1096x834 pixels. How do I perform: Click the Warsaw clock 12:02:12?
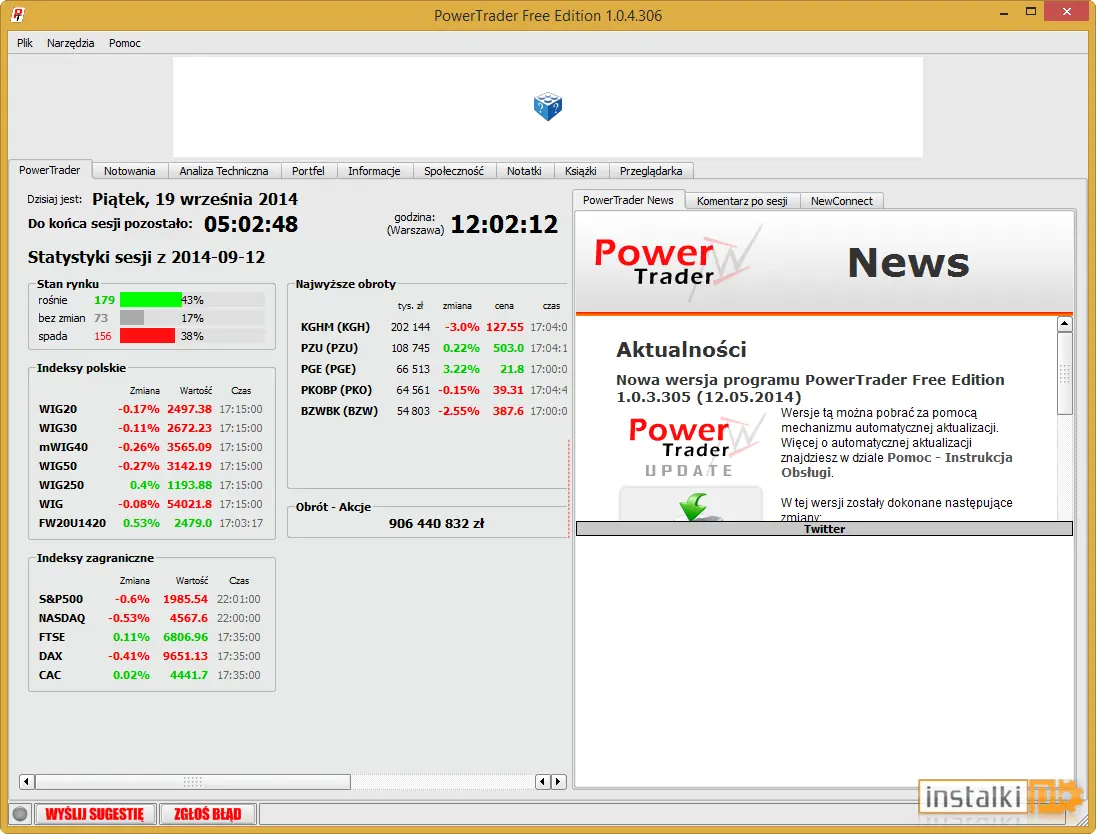point(504,224)
